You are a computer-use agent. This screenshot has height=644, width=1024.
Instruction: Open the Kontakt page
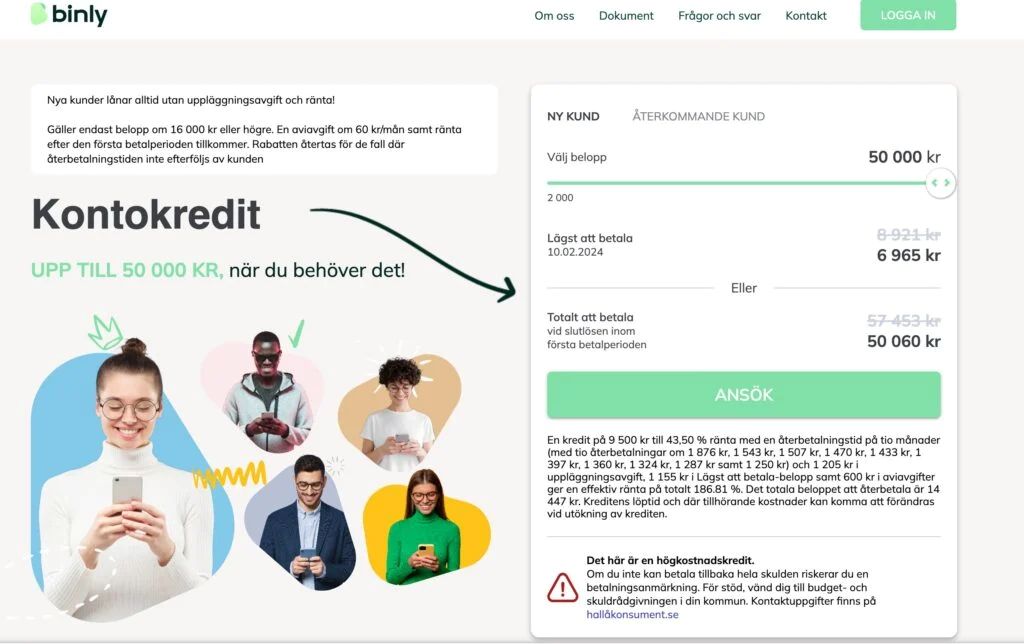806,16
